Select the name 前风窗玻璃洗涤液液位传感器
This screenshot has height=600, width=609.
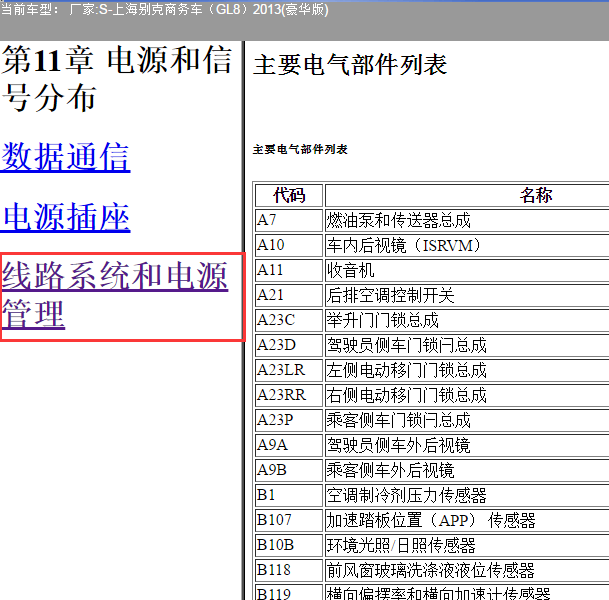(431, 570)
